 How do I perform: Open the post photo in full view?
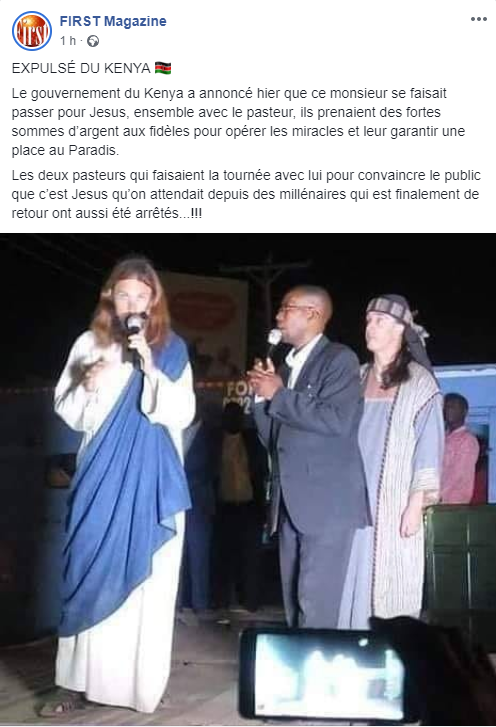pos(248,479)
